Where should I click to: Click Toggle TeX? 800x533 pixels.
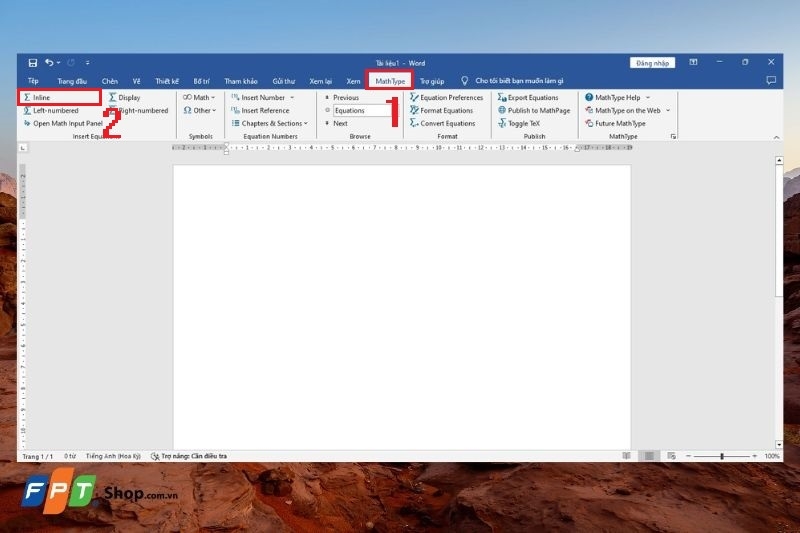point(519,123)
